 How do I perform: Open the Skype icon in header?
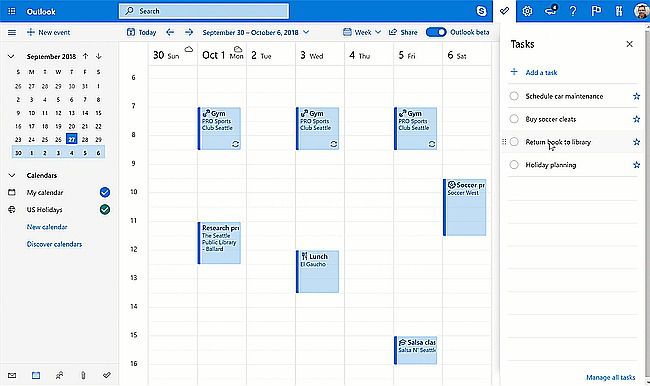coord(481,11)
